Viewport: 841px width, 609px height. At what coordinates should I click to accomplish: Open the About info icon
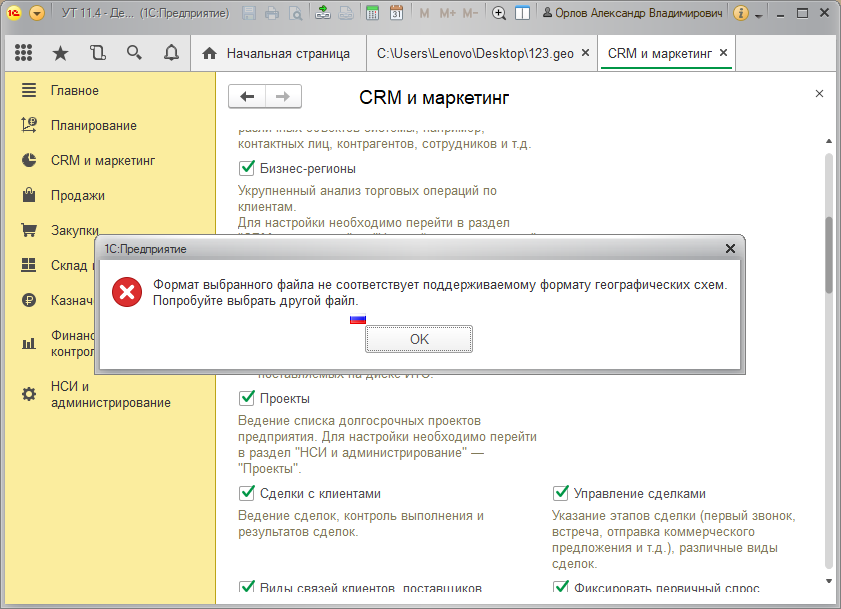[x=741, y=13]
